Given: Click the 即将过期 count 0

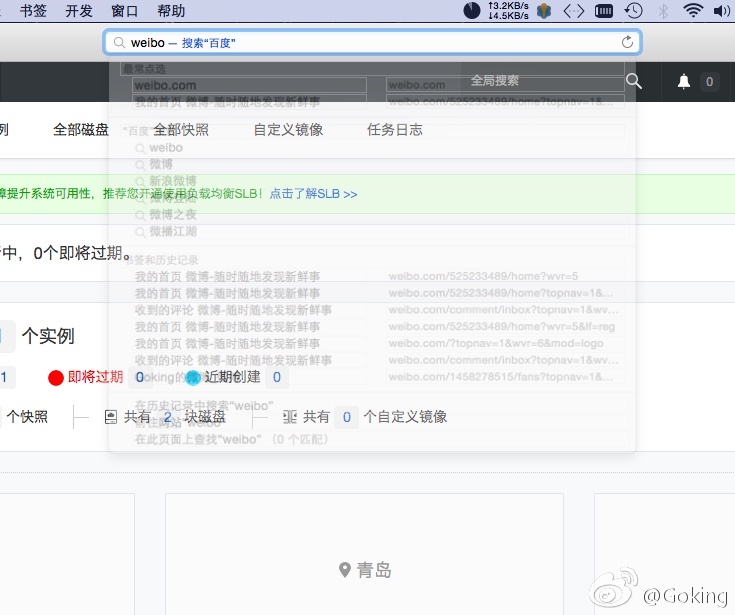Looking at the screenshot, I should point(140,377).
